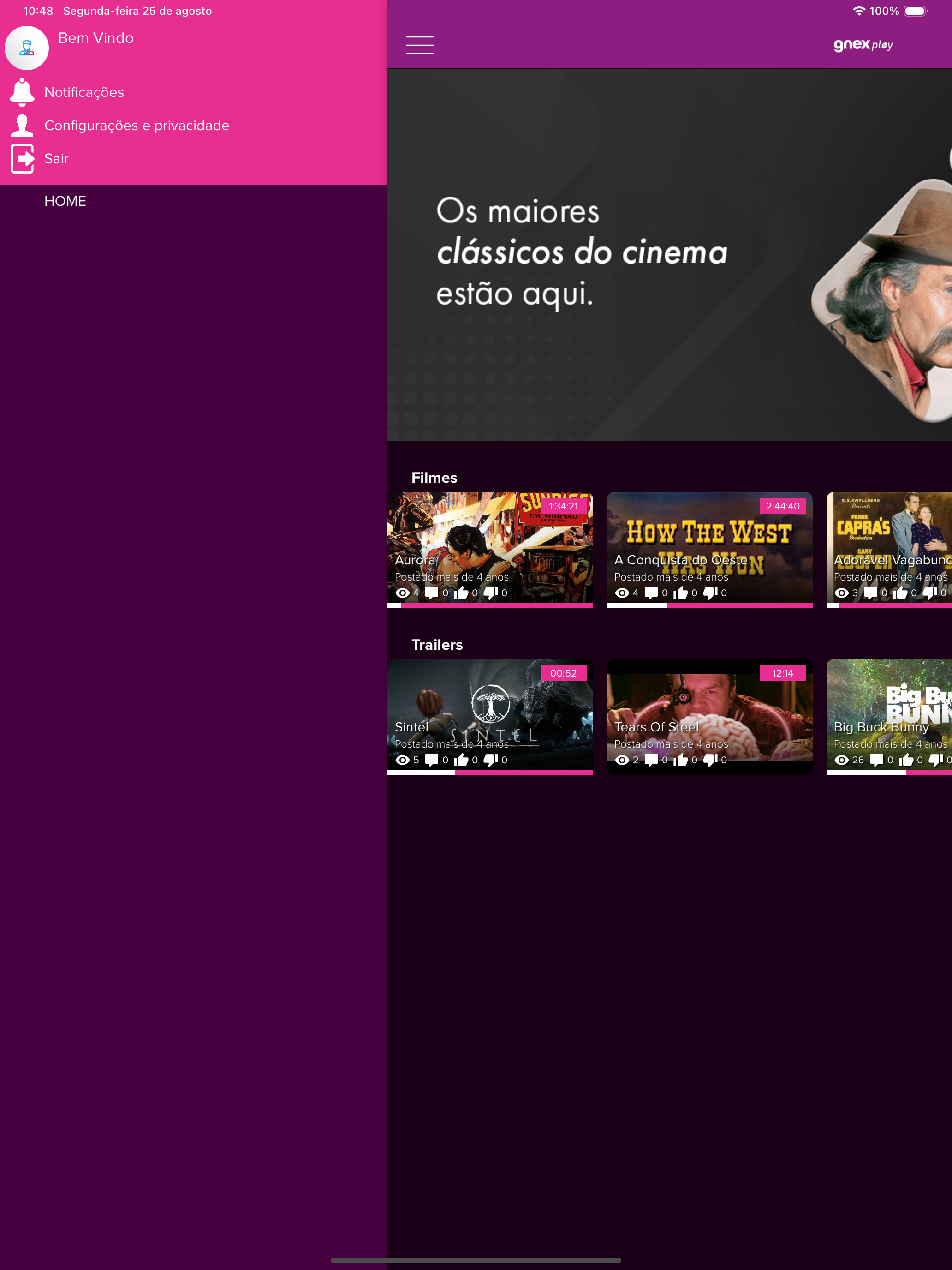Dislike A Conquista do Oeste with thumbs down
The width and height of the screenshot is (952, 1270).
[x=710, y=593]
